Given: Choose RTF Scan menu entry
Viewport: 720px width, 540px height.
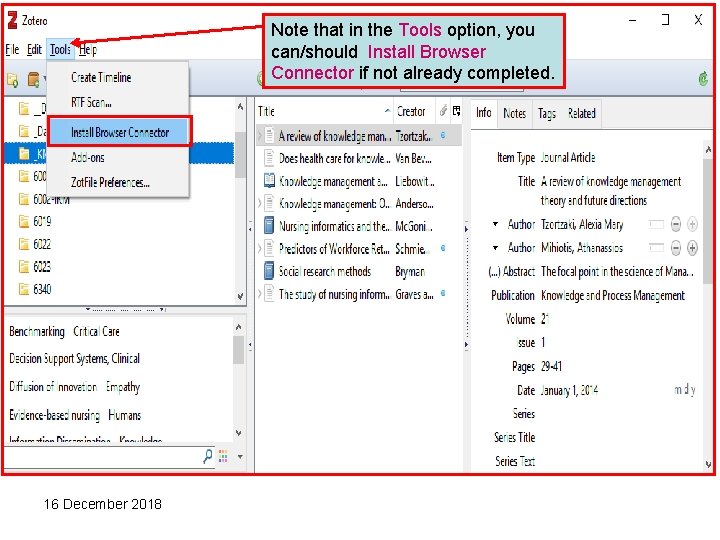Looking at the screenshot, I should coord(91,102).
